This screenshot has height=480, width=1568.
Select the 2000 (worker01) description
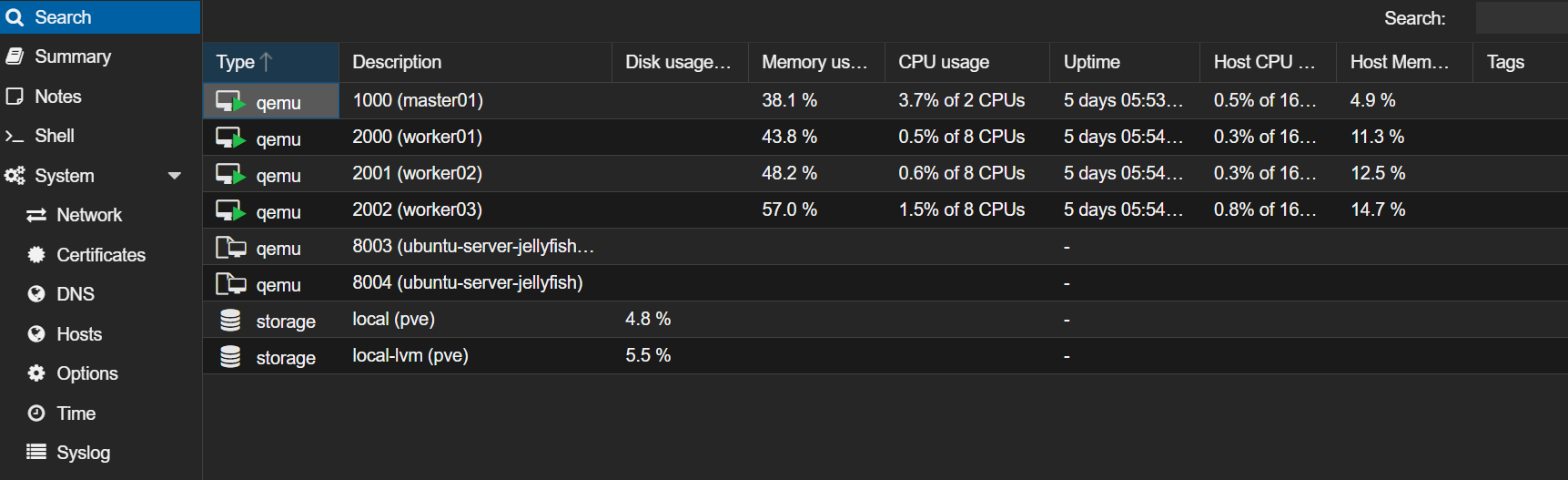click(x=417, y=137)
